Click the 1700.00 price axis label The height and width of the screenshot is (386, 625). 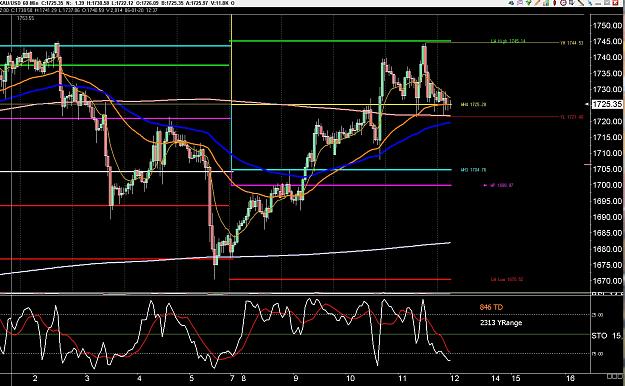[x=607, y=185]
